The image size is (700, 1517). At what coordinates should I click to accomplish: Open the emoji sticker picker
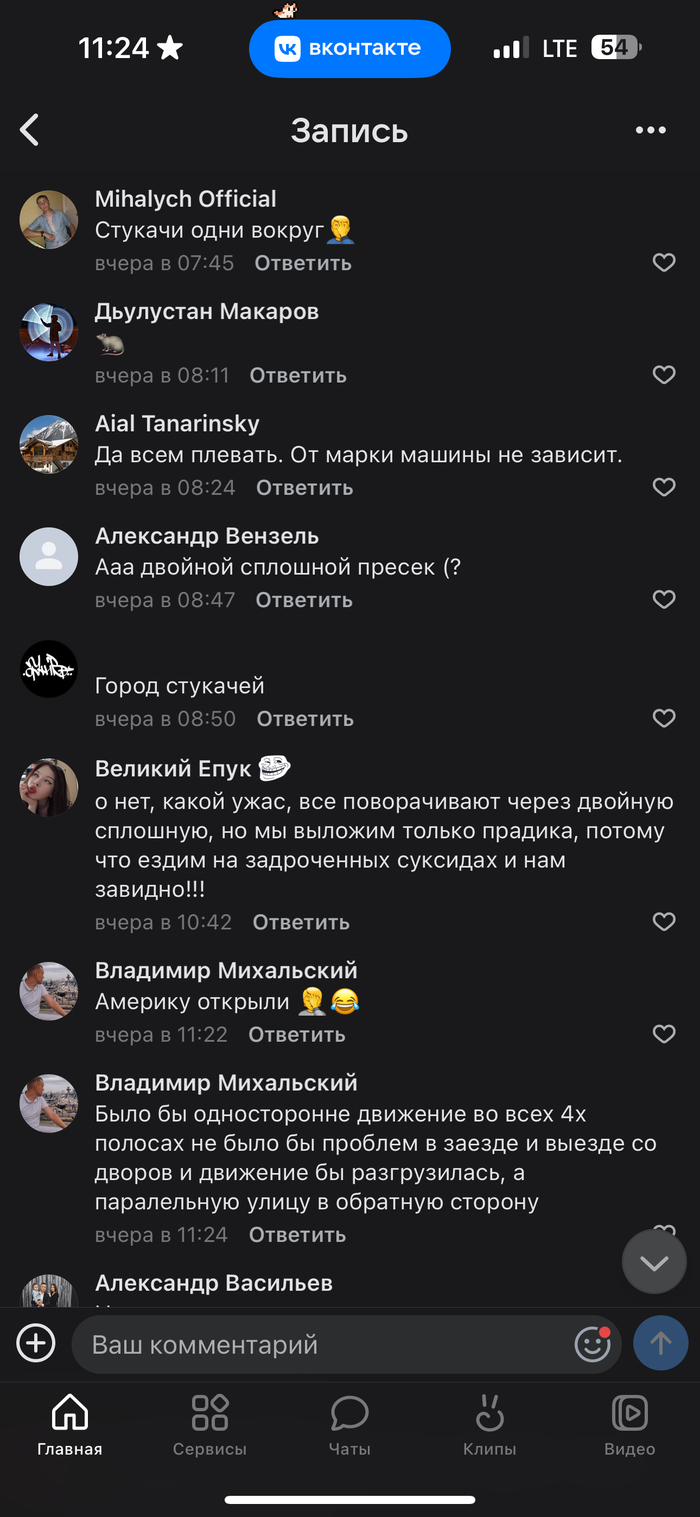point(592,1343)
